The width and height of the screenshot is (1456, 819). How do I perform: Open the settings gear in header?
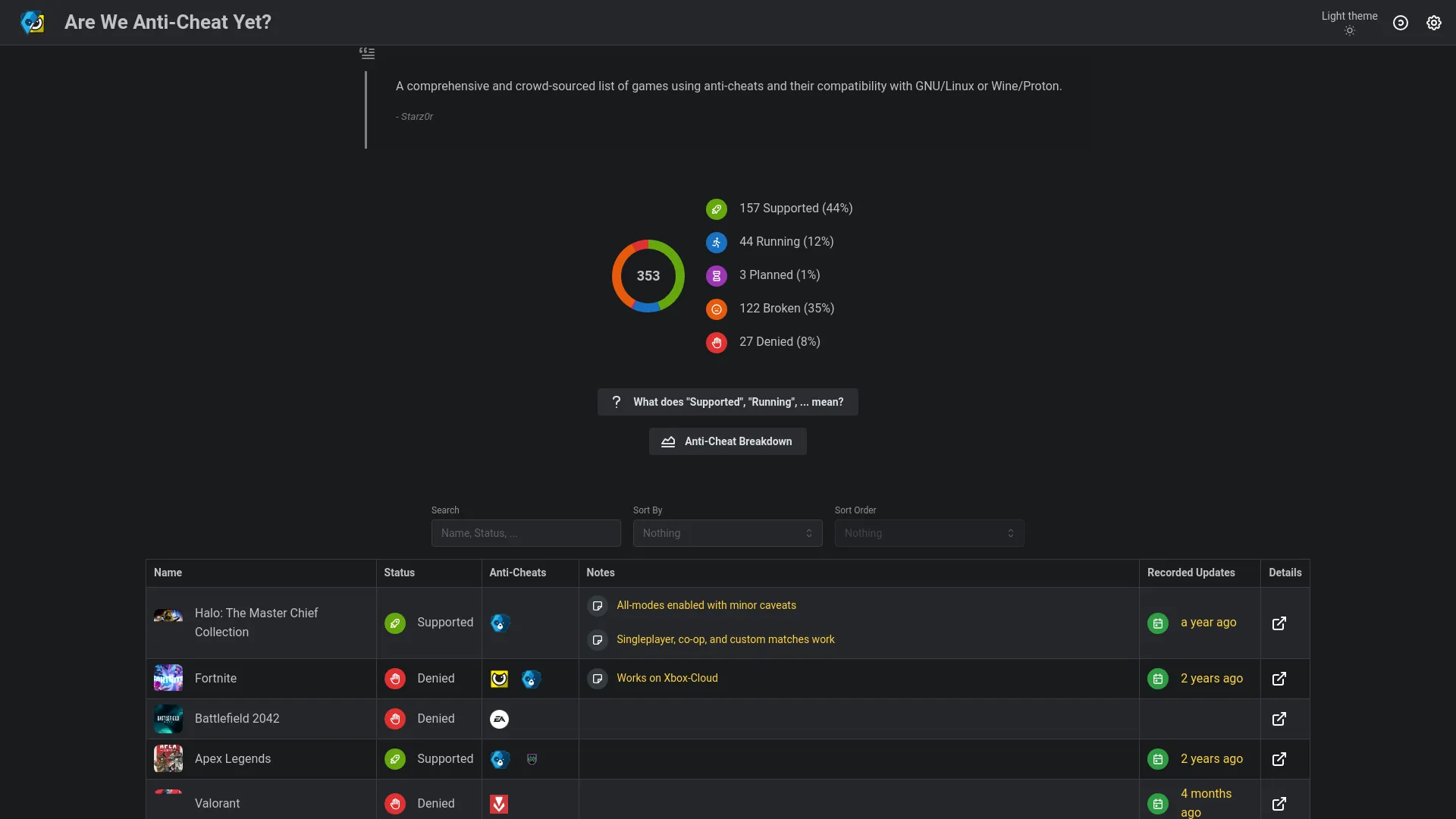pos(1433,23)
